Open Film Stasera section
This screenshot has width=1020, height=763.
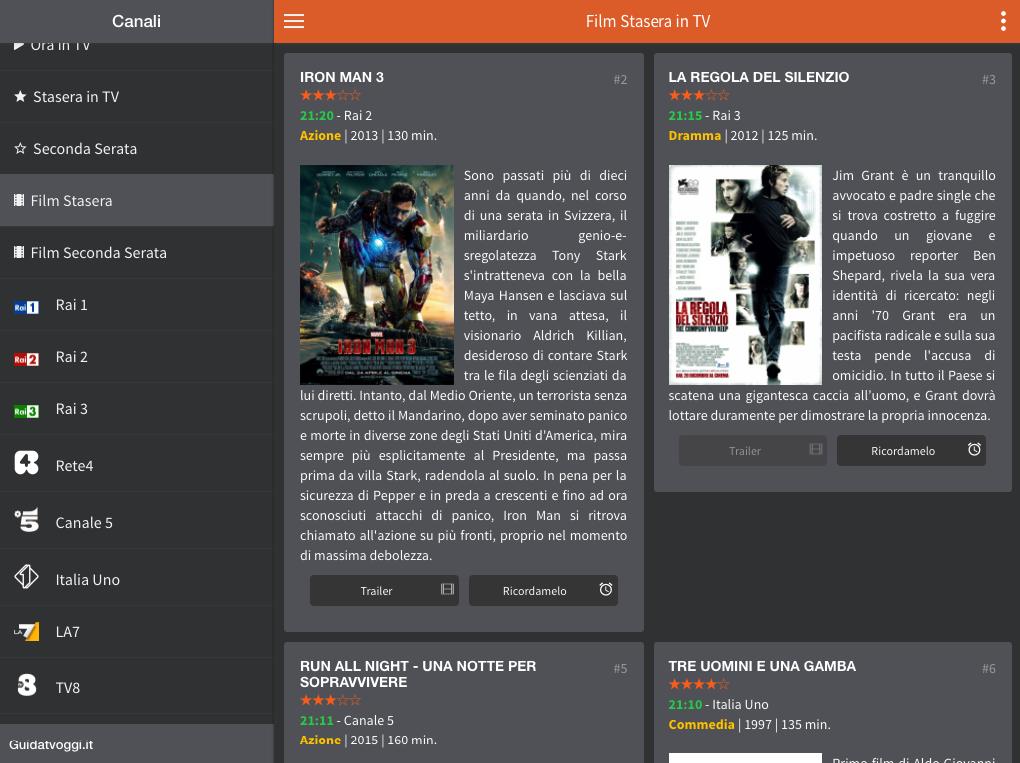(137, 200)
